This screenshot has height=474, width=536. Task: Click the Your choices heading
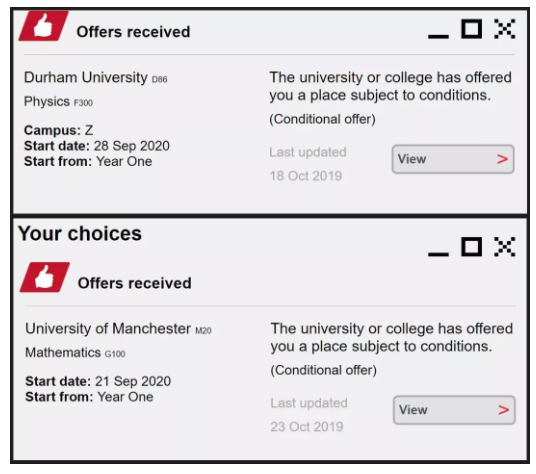click(x=80, y=234)
